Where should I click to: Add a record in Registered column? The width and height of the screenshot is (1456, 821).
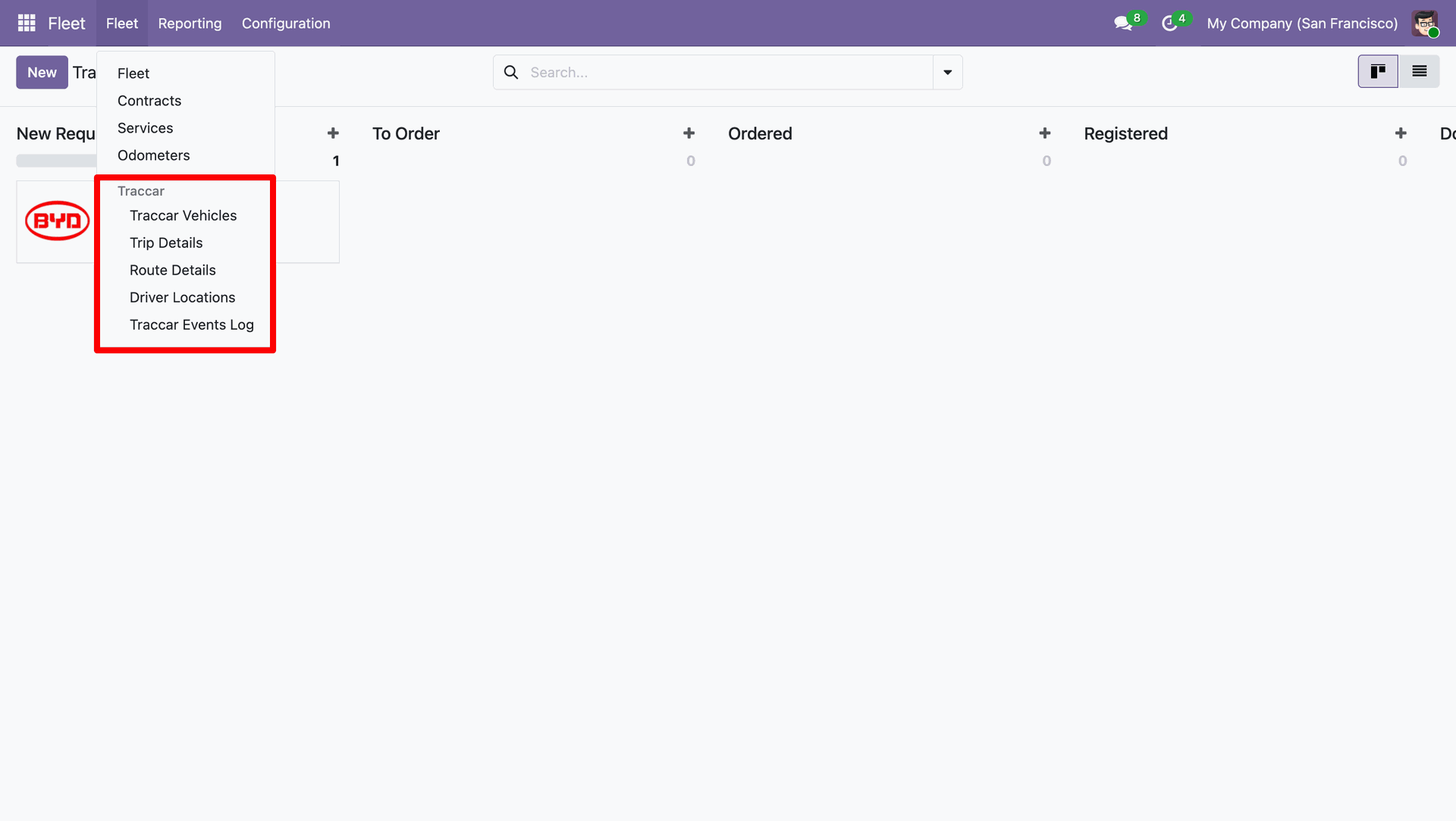(1401, 133)
